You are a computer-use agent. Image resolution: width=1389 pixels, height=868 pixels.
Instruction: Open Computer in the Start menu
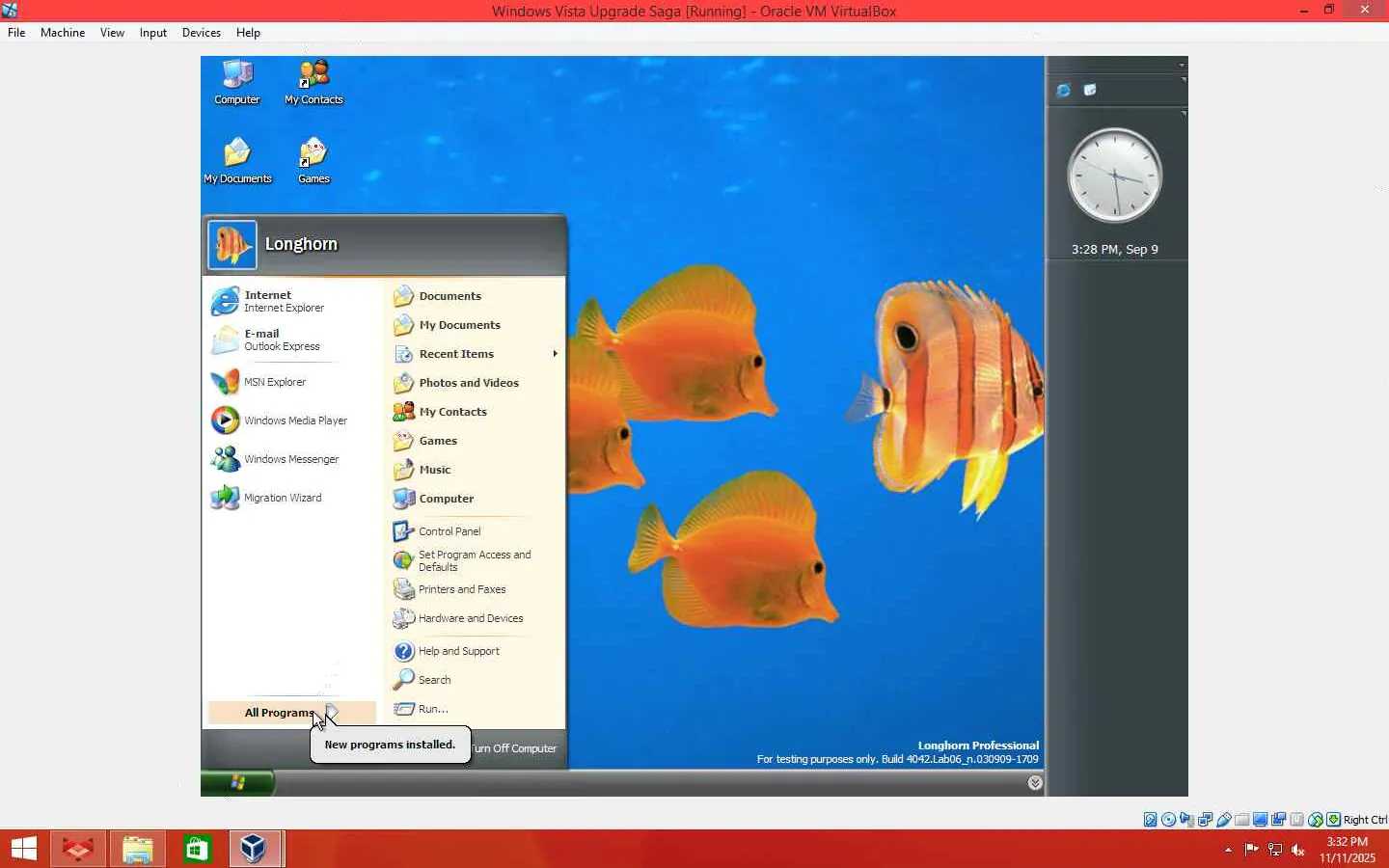tap(475, 499)
